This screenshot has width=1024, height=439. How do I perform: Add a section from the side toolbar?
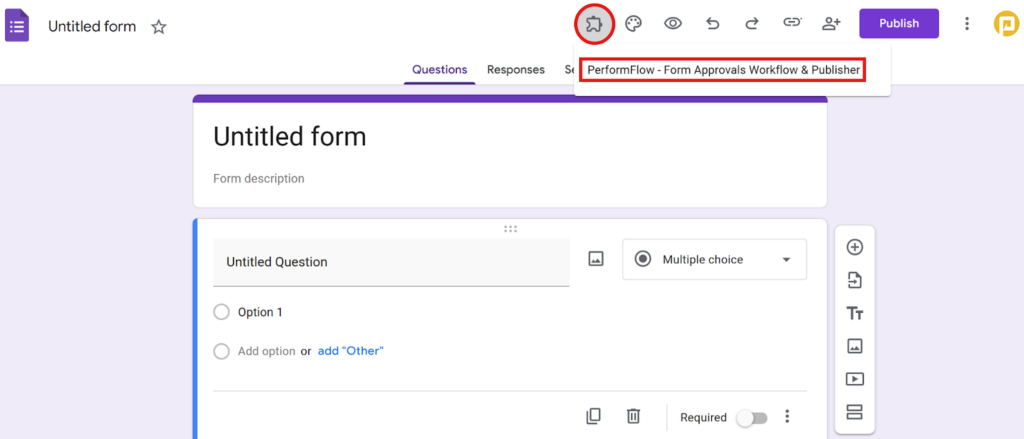pyautogui.click(x=854, y=412)
